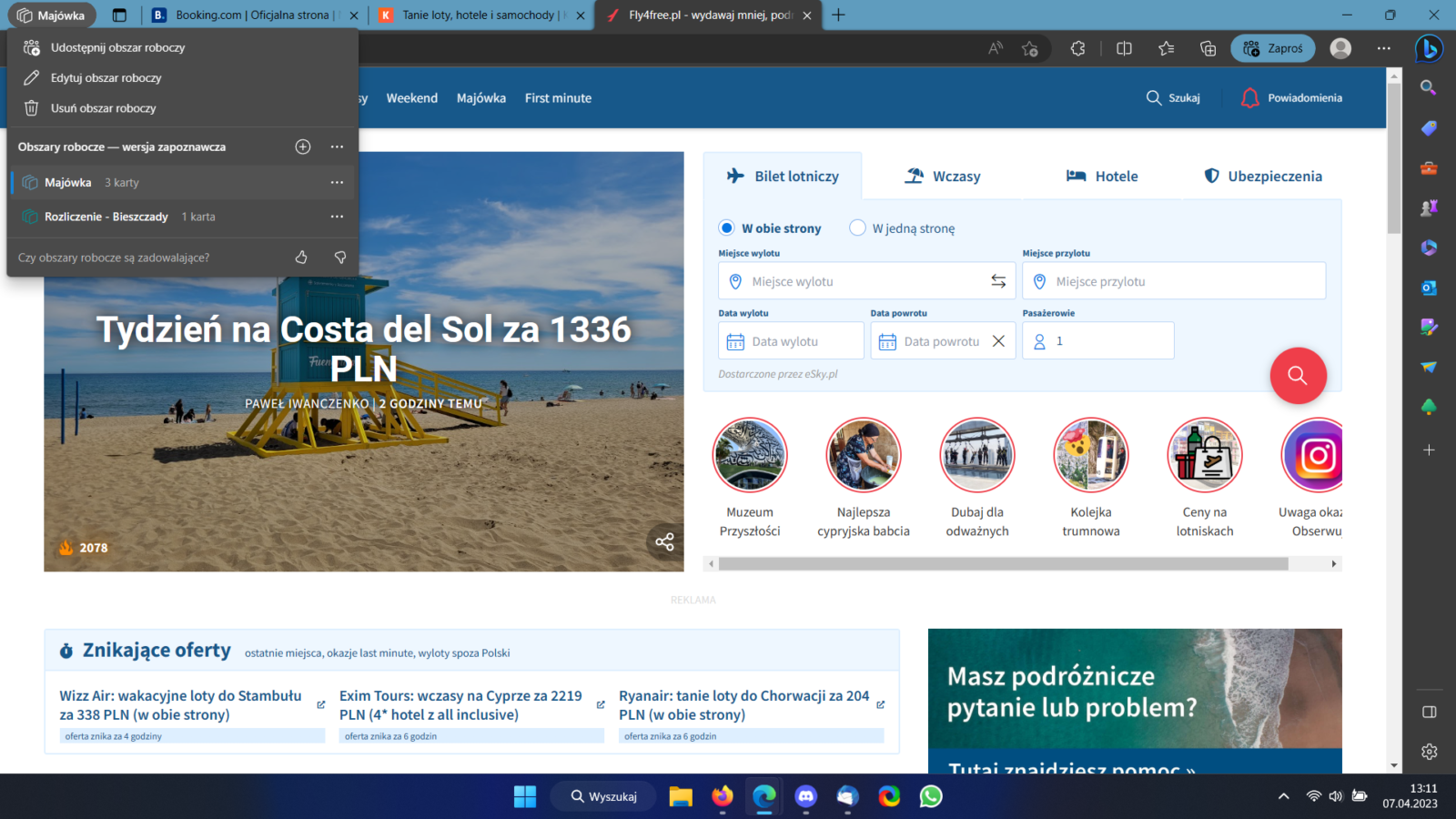Click the thumbs down feedback icon
The width and height of the screenshot is (1456, 819).
340,258
